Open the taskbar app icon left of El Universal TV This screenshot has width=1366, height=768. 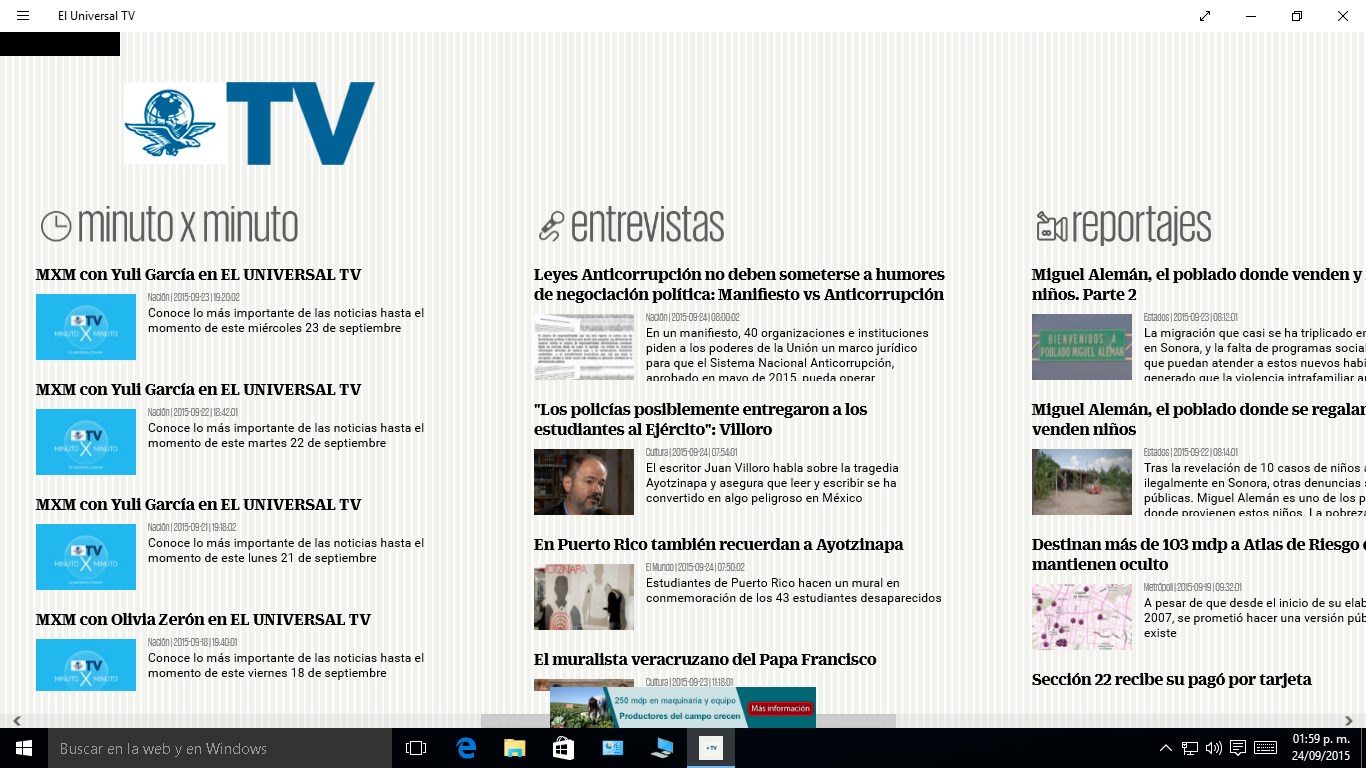coord(662,748)
